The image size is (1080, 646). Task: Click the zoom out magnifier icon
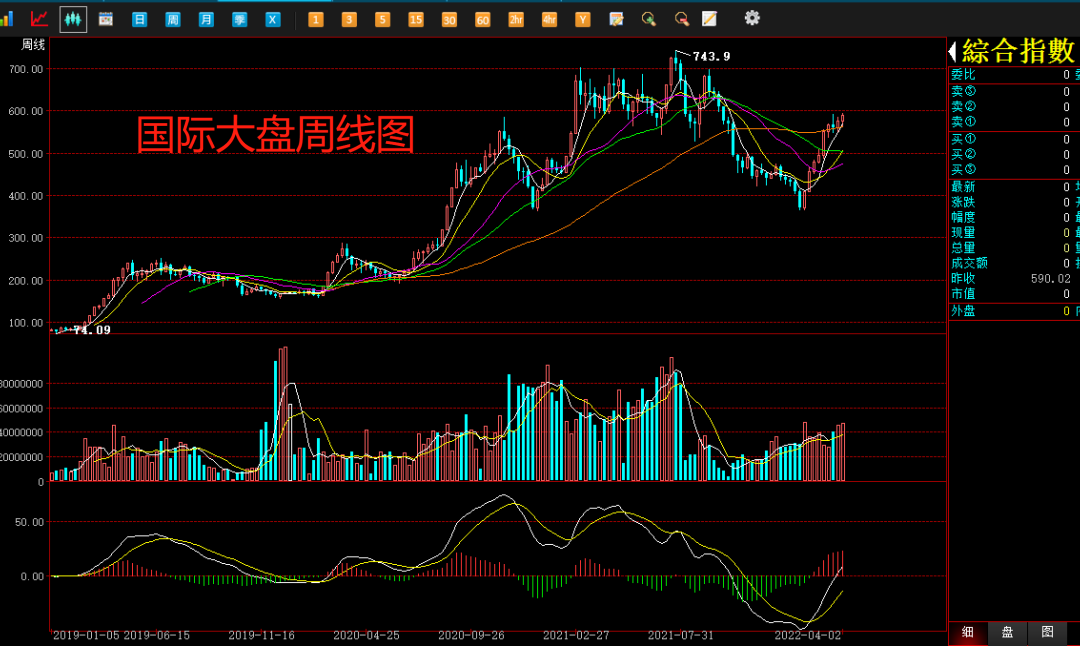[x=682, y=19]
